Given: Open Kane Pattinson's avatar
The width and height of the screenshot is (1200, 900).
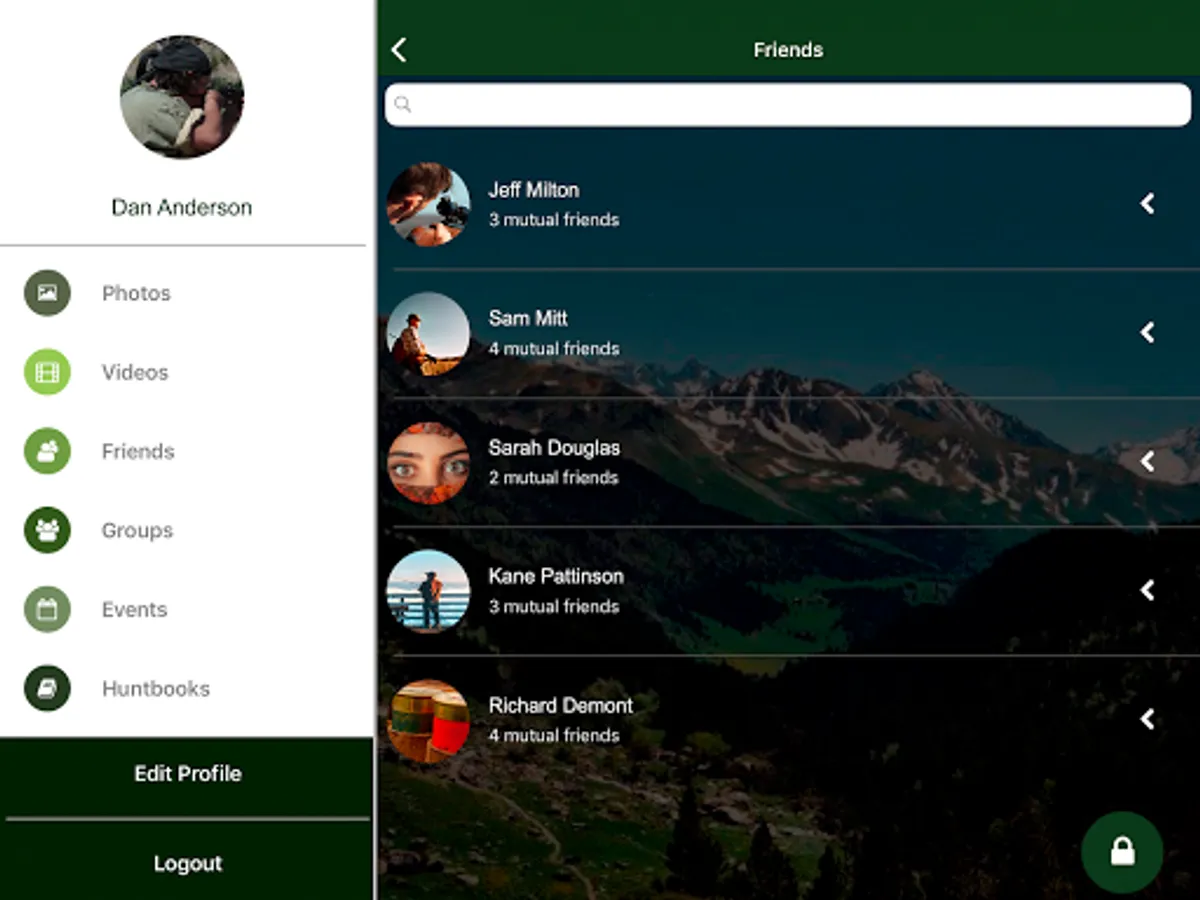Looking at the screenshot, I should point(428,591).
